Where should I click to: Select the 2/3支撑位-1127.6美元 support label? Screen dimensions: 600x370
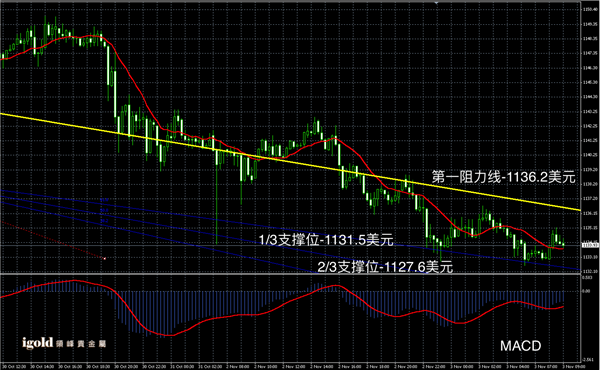tap(385, 267)
